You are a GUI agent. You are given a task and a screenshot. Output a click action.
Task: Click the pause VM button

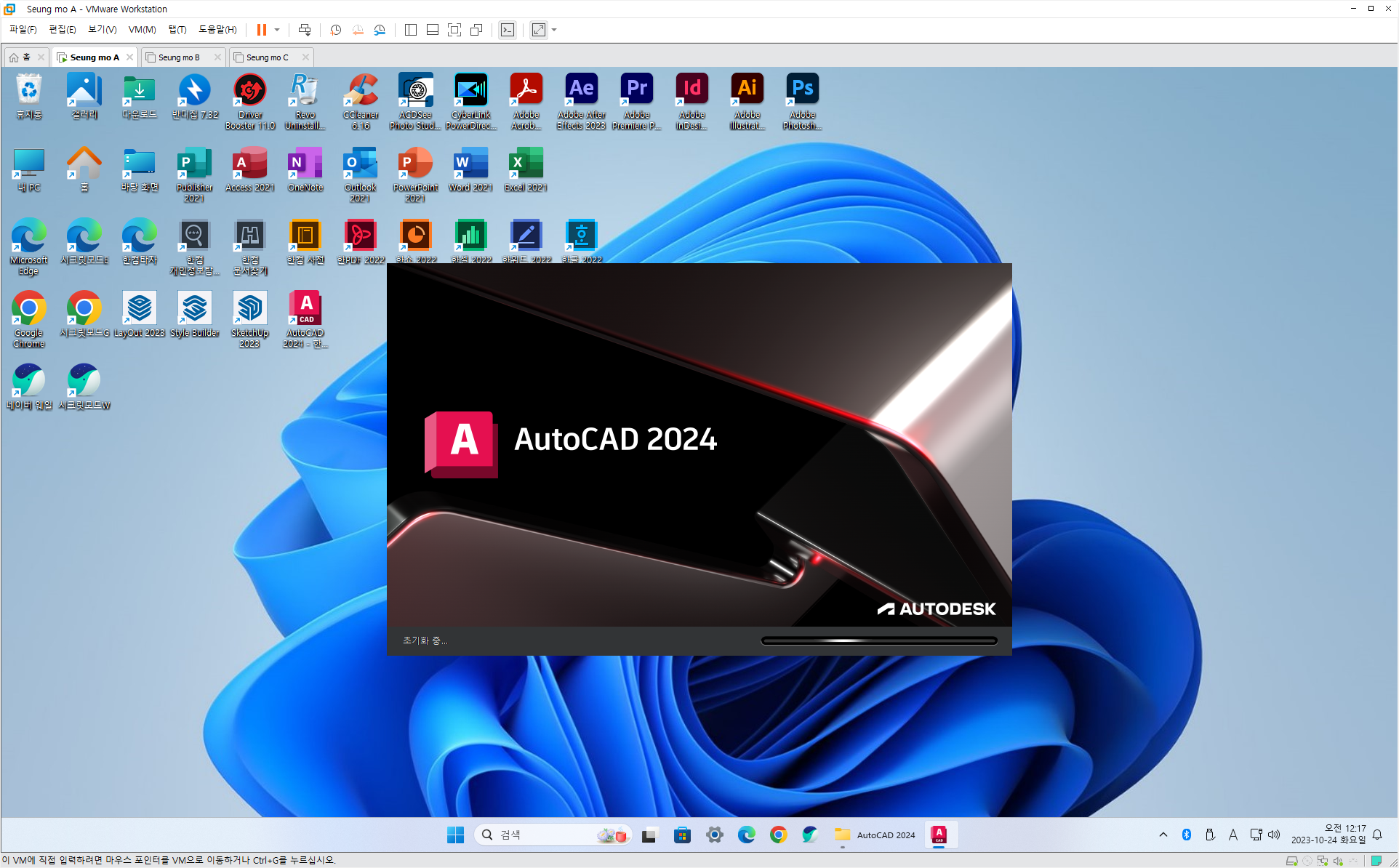point(261,30)
